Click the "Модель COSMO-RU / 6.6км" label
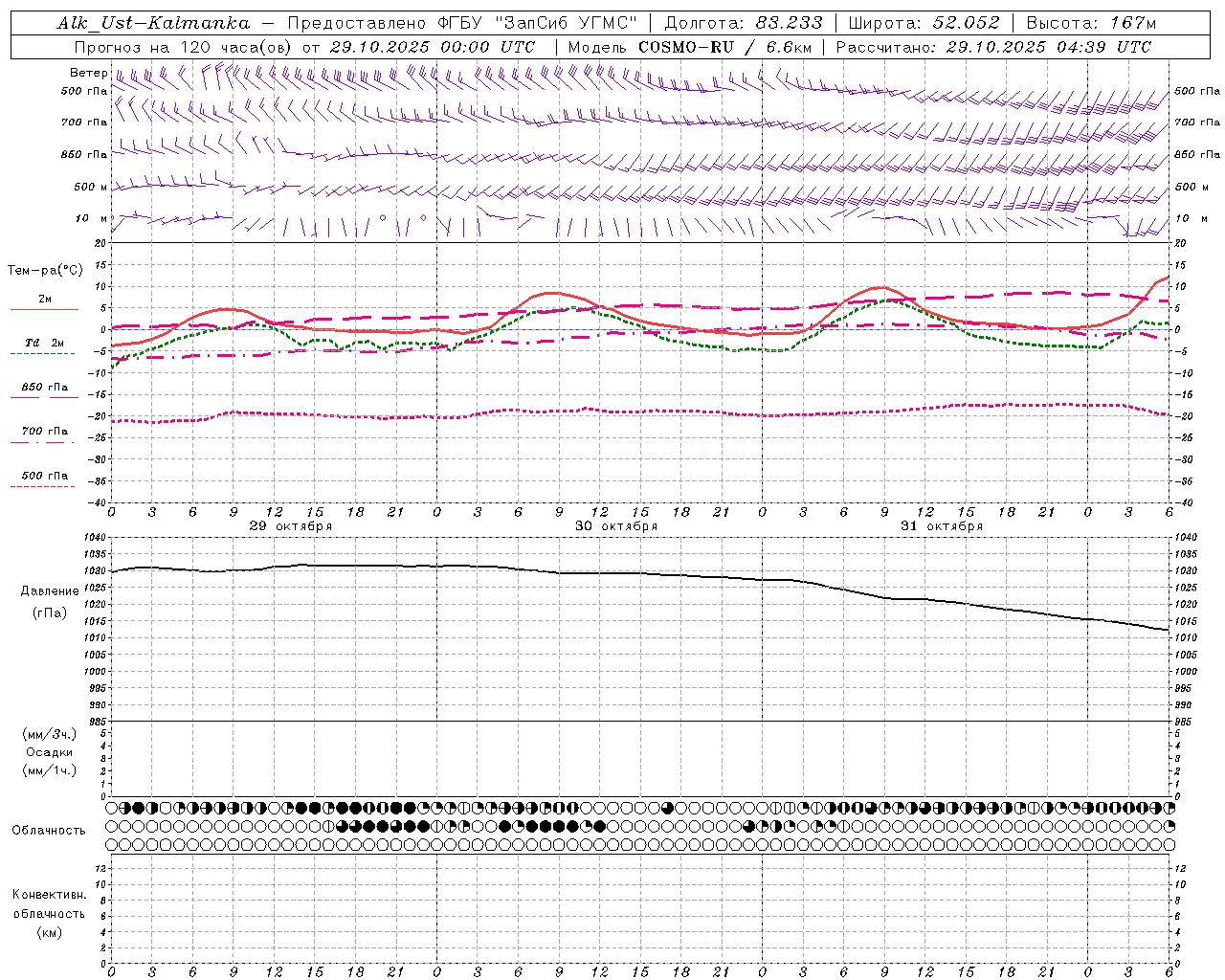This screenshot has width=1225, height=980. pos(690,47)
